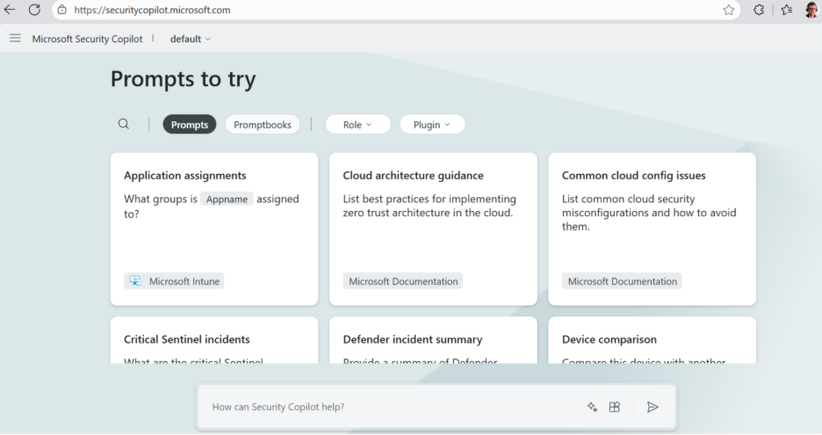Expand the default workspace dropdown

[190, 39]
